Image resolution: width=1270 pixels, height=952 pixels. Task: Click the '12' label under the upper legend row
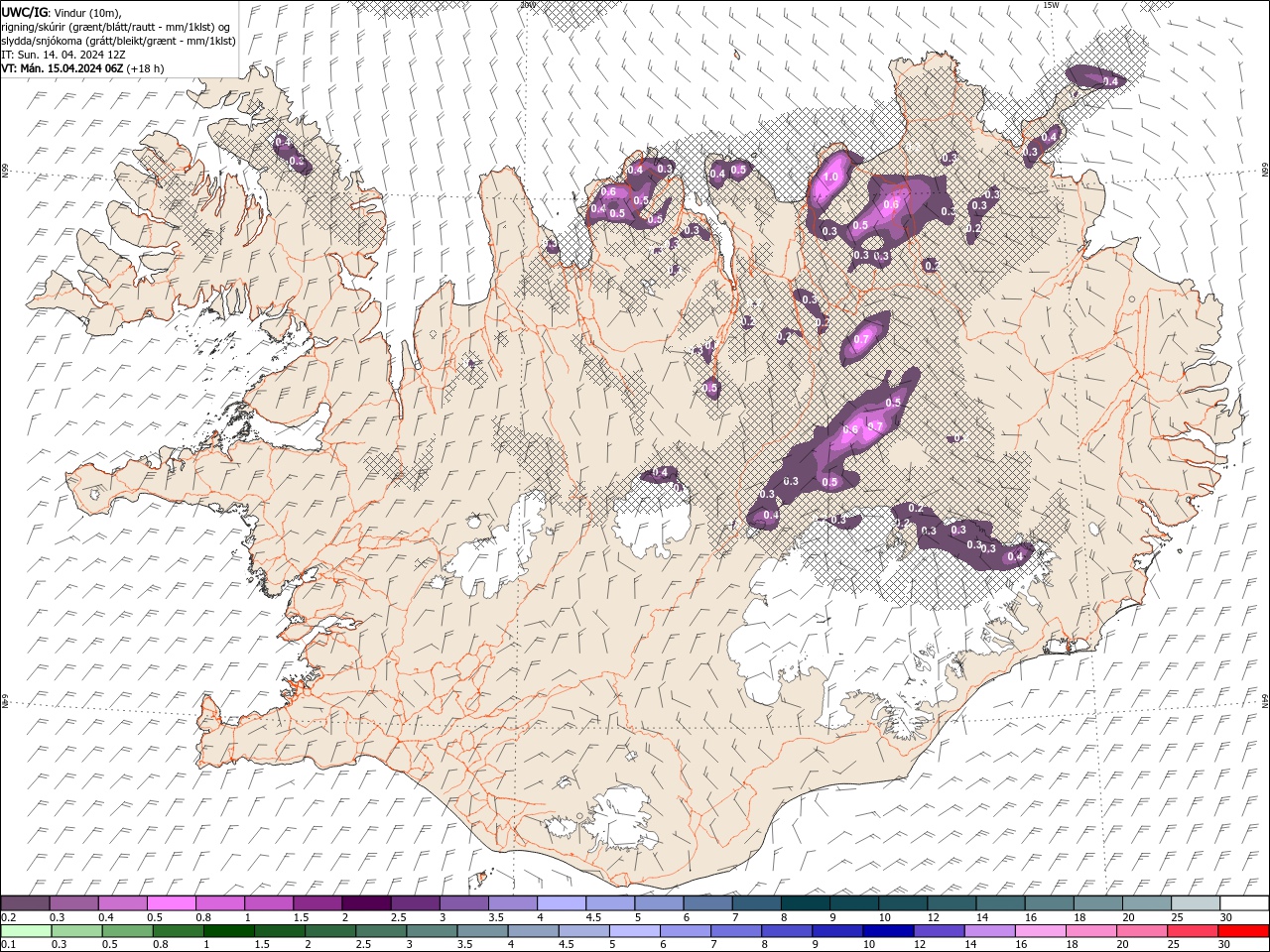click(x=933, y=917)
